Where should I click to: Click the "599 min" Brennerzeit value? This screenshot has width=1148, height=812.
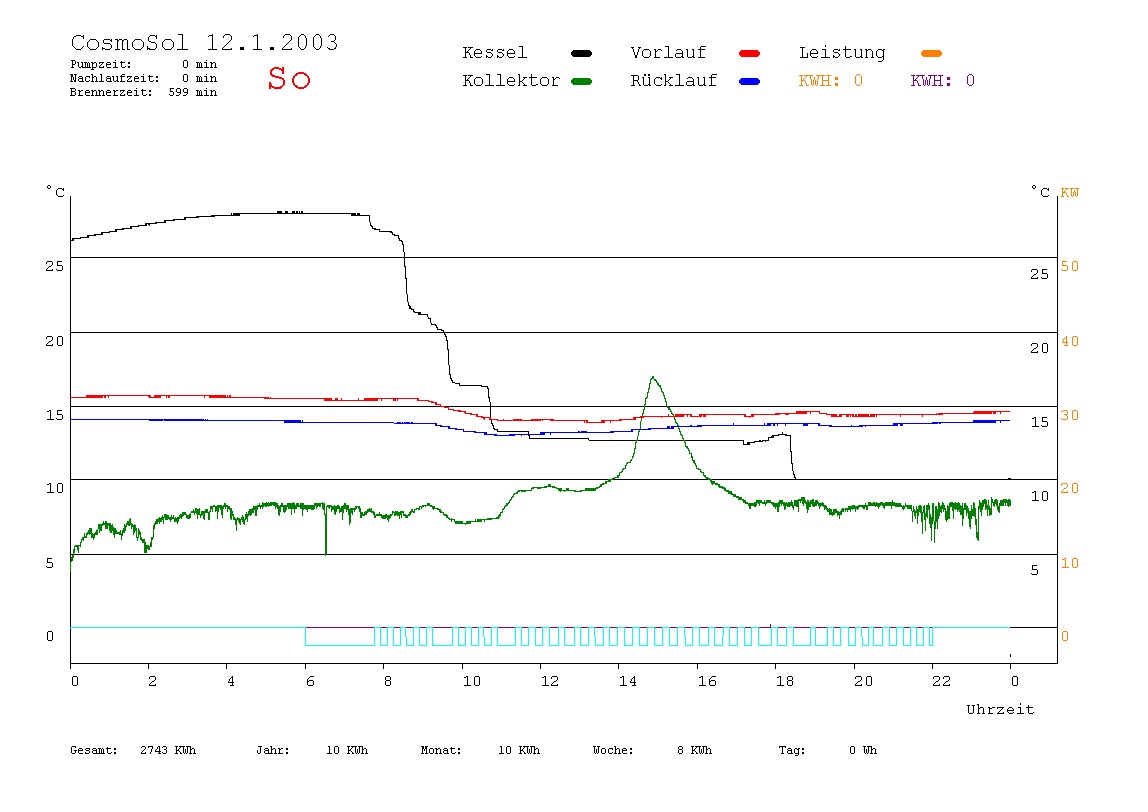pos(193,92)
